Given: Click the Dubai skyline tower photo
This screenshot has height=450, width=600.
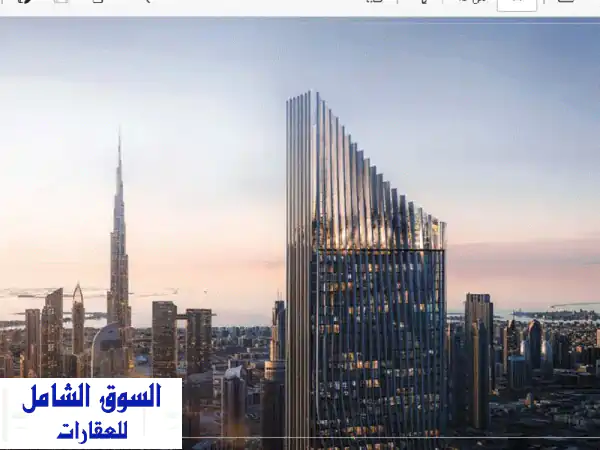Looking at the screenshot, I should tap(300, 233).
